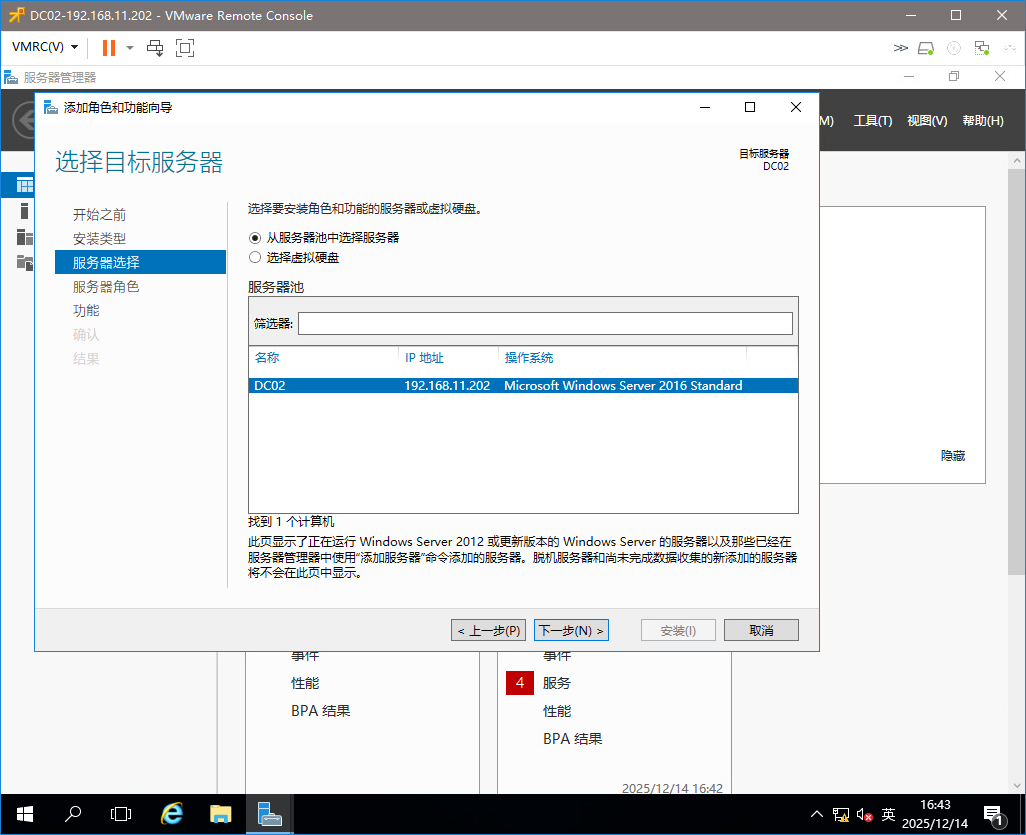Open 服务 link in right tile

(x=557, y=683)
